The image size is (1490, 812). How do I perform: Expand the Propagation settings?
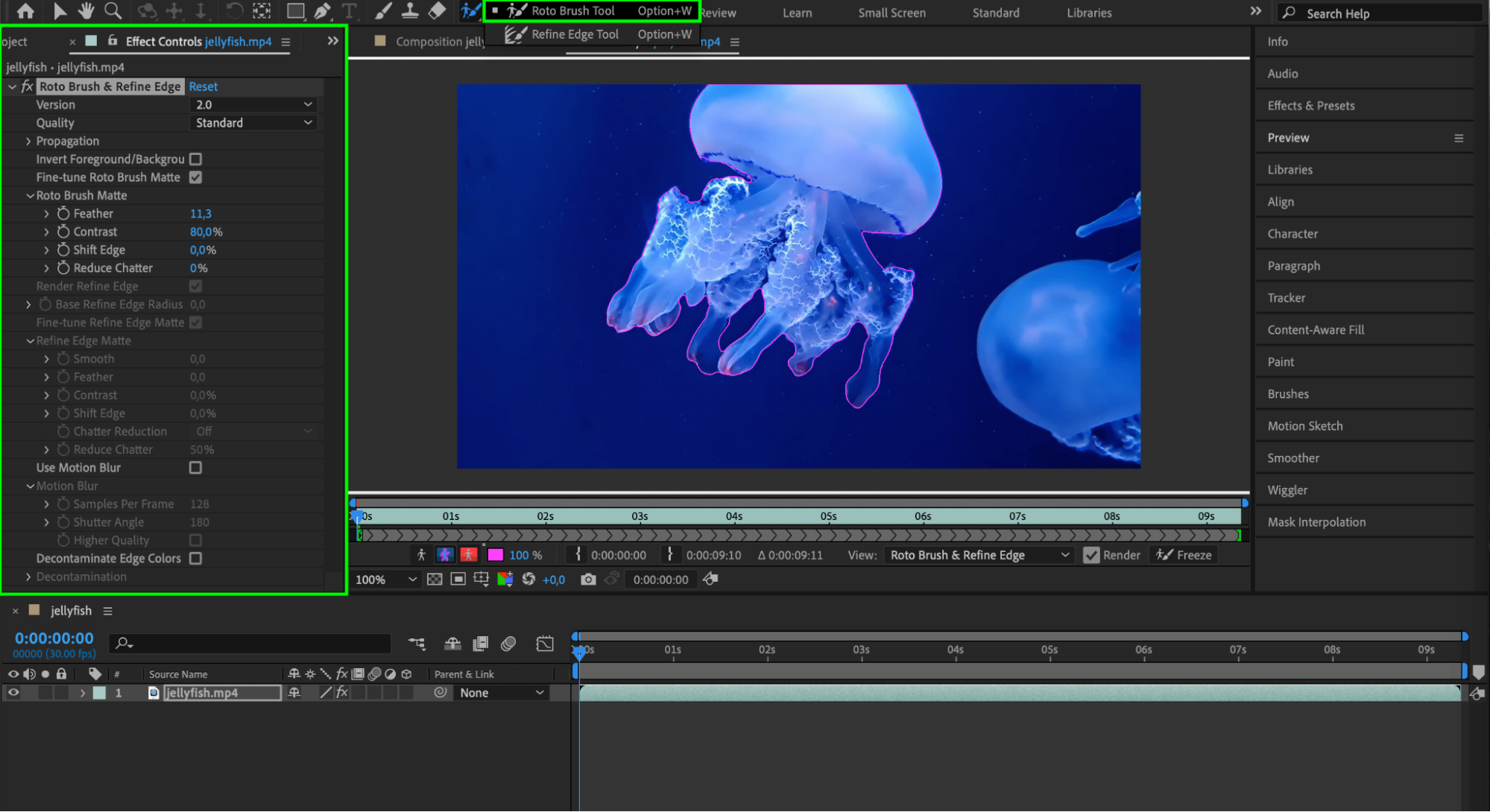pos(28,141)
